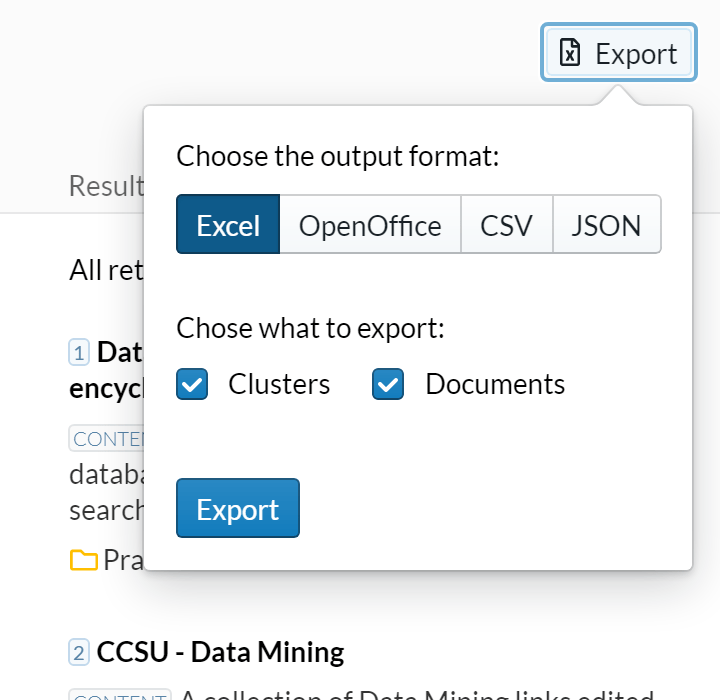
Task: Click the blue Export button in popup
Action: point(238,508)
